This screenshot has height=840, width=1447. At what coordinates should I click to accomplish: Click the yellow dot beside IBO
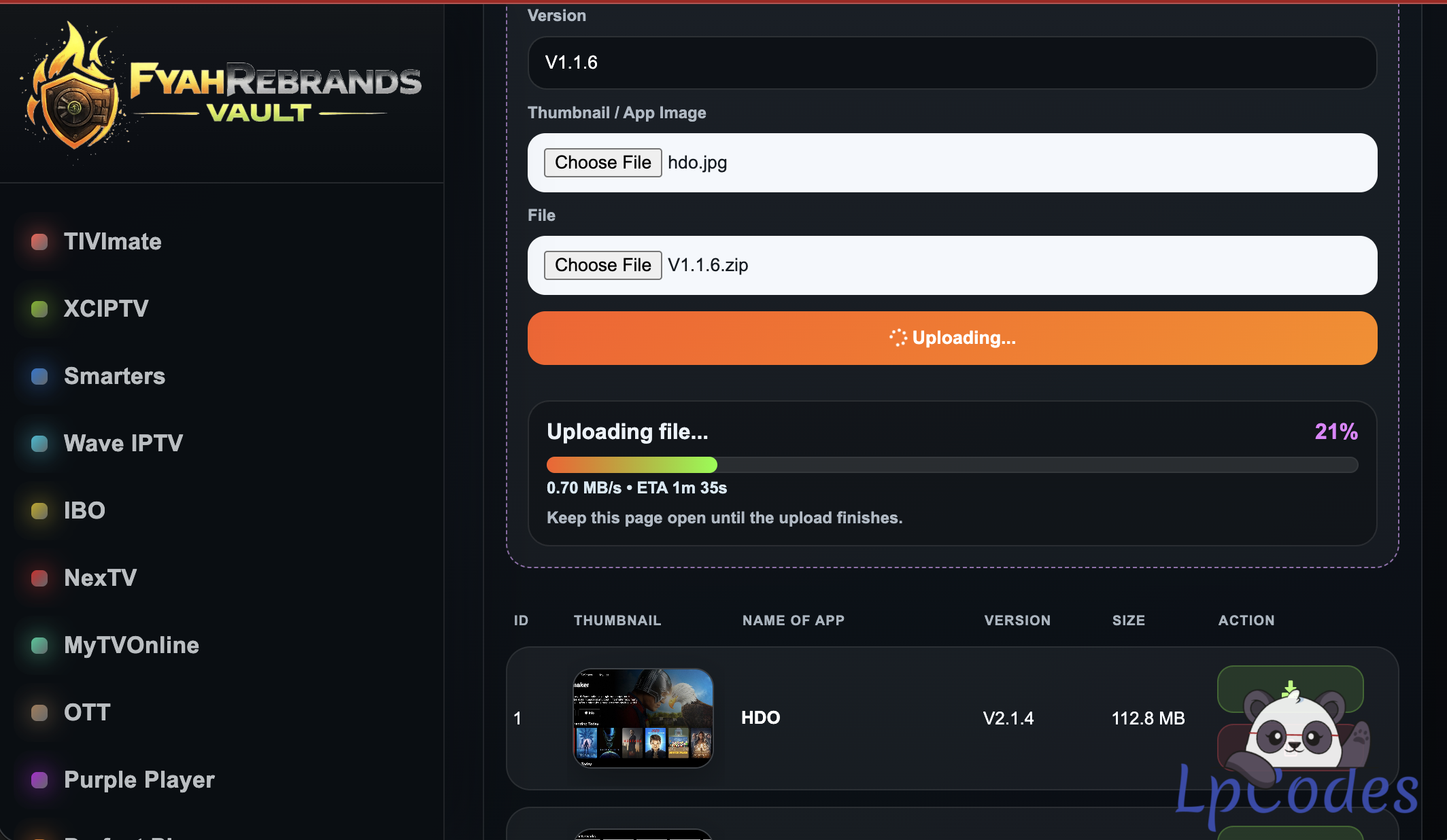(x=39, y=511)
